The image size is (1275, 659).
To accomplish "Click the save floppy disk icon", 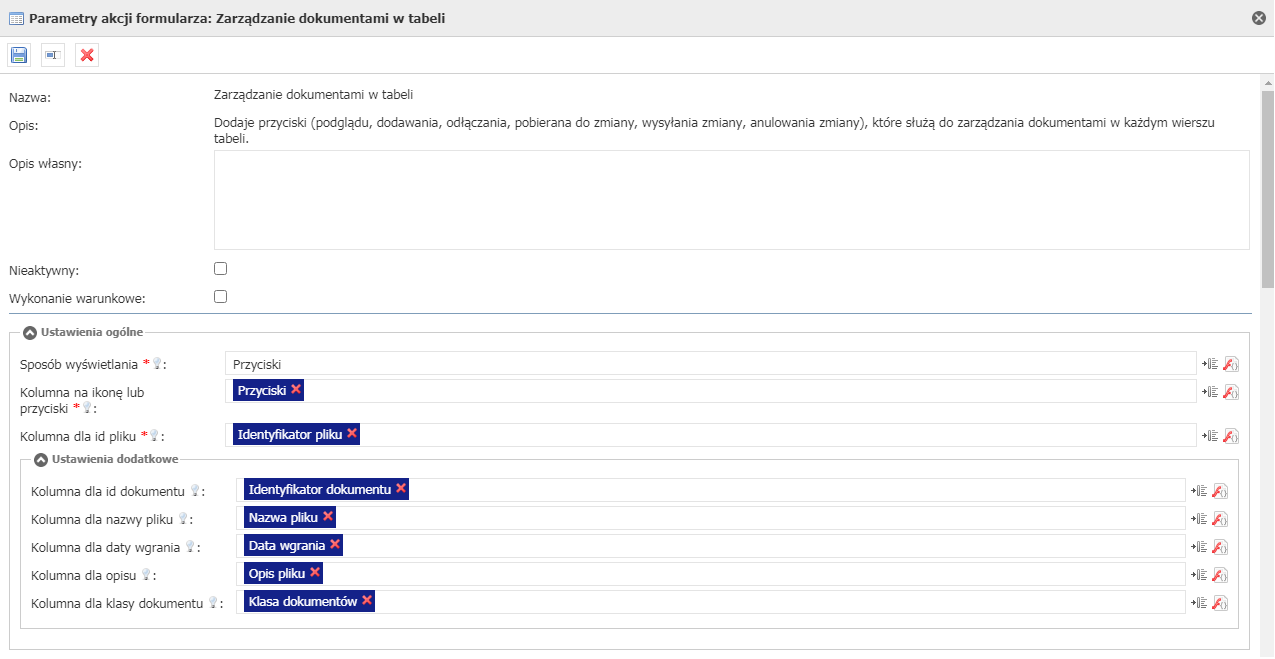I will coord(19,55).
